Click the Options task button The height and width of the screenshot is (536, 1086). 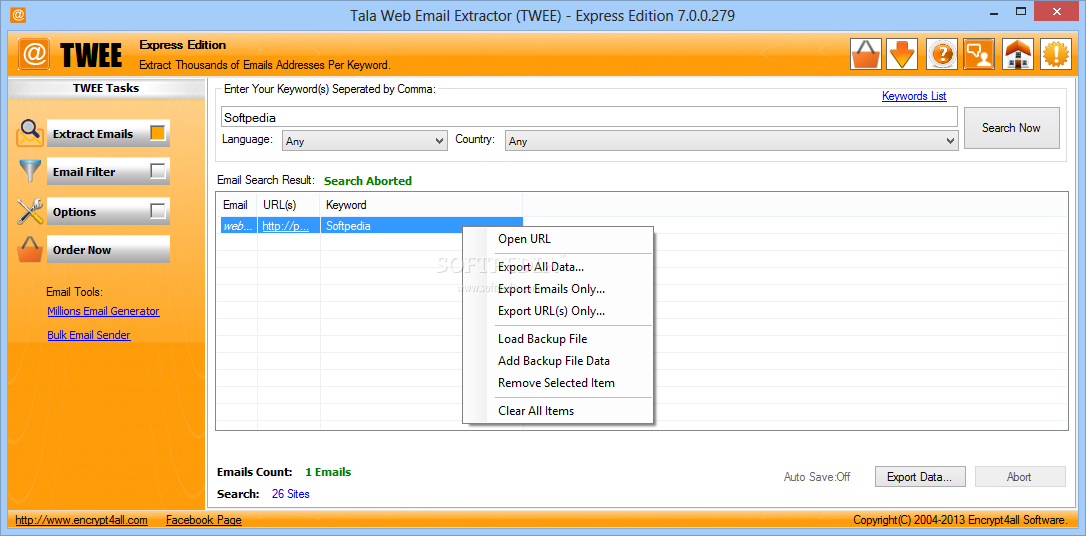pyautogui.click(x=108, y=211)
